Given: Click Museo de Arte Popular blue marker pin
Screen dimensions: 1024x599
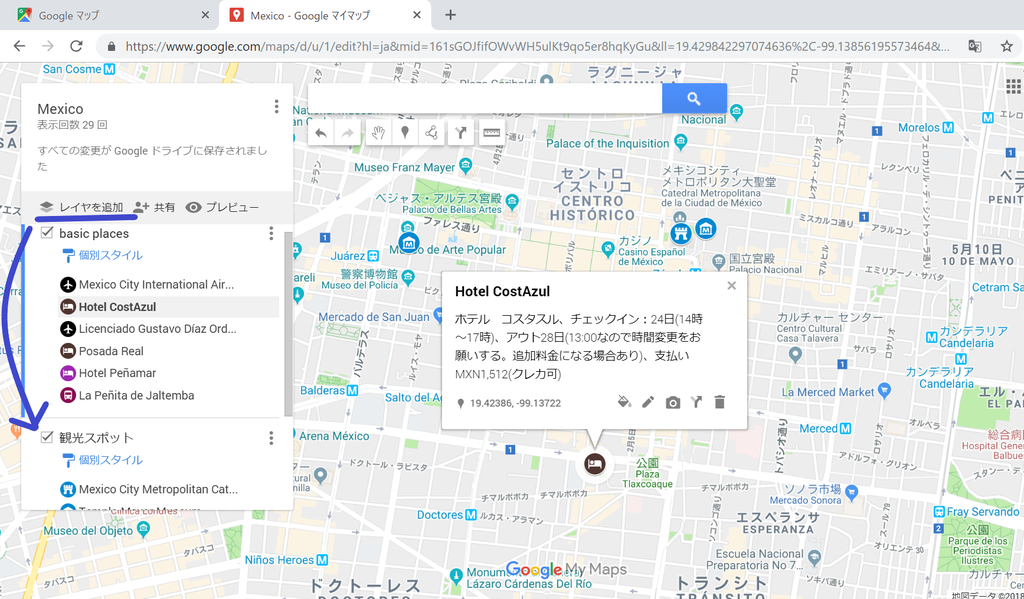Looking at the screenshot, I should [x=408, y=243].
